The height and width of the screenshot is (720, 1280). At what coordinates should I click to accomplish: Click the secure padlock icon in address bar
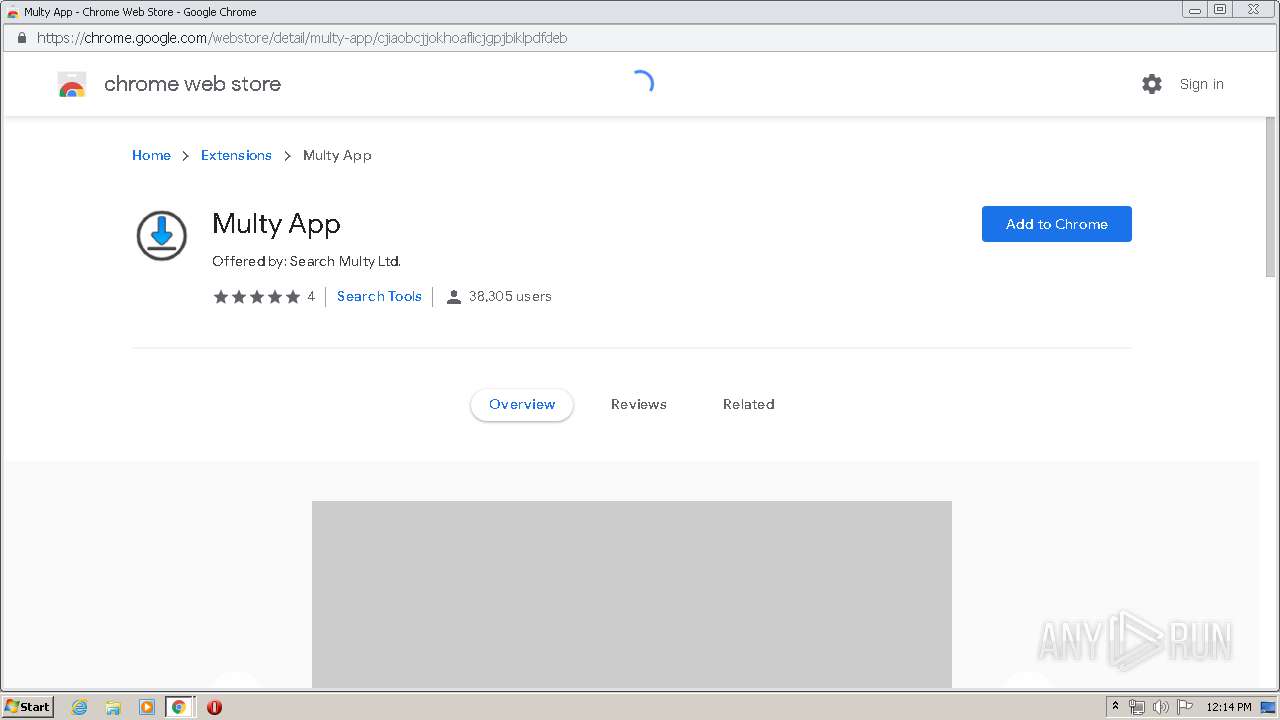tap(21, 38)
